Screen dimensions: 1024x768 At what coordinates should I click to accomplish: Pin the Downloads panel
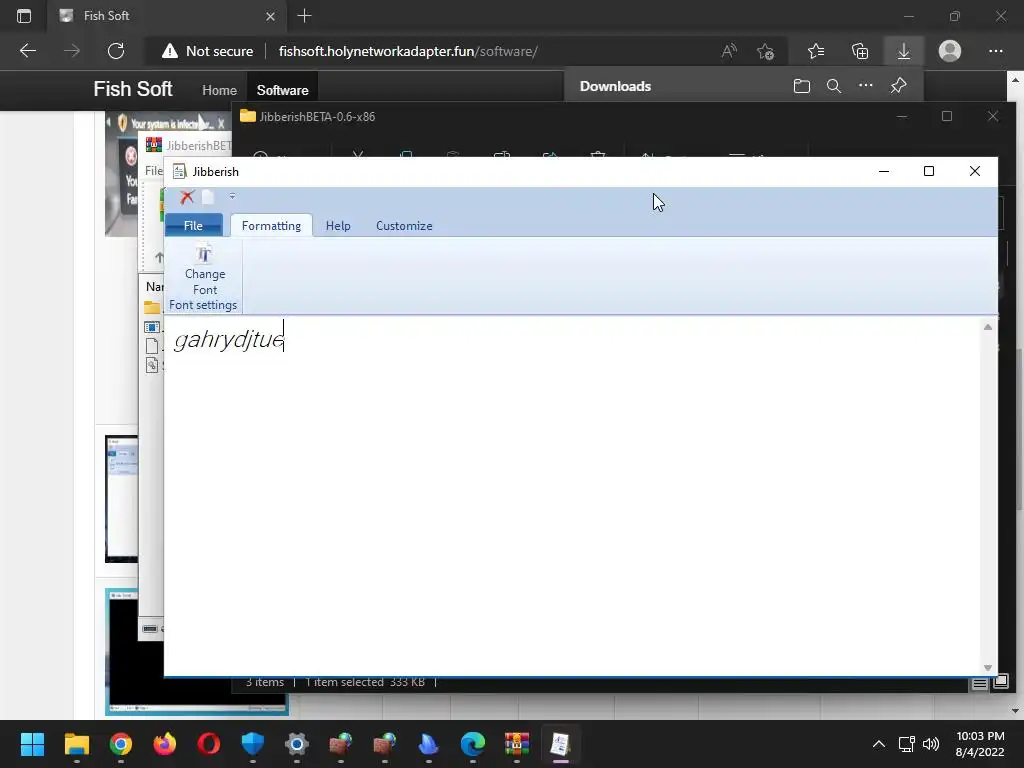point(899,86)
